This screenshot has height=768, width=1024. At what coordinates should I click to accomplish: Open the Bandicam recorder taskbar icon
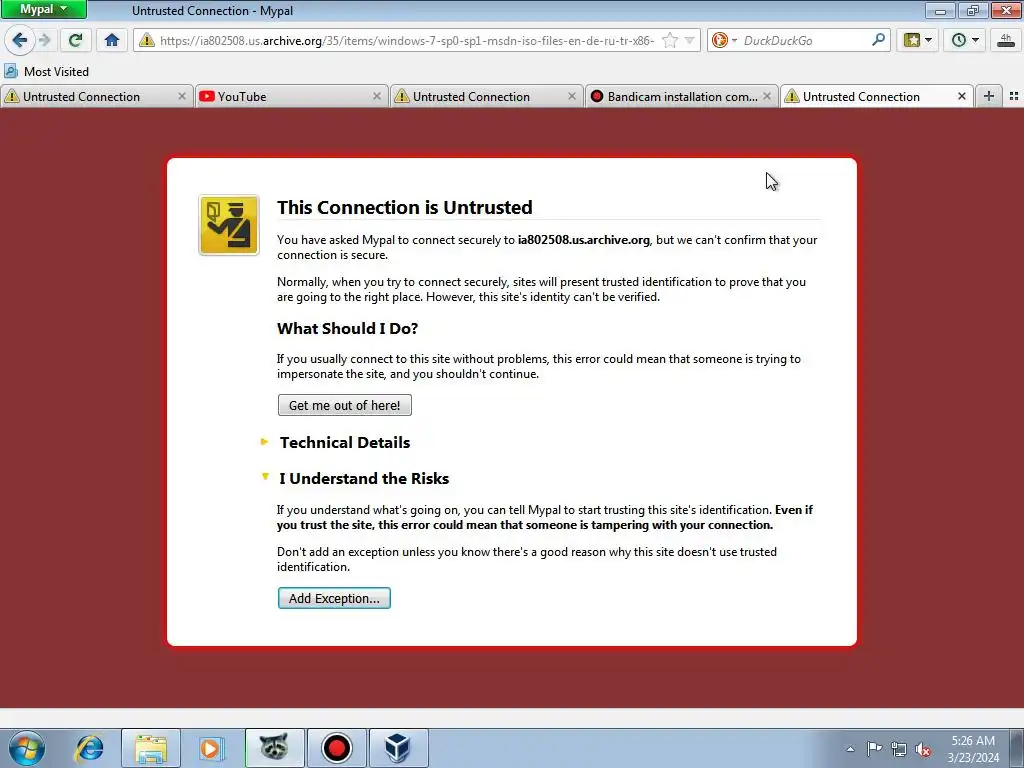pos(336,748)
